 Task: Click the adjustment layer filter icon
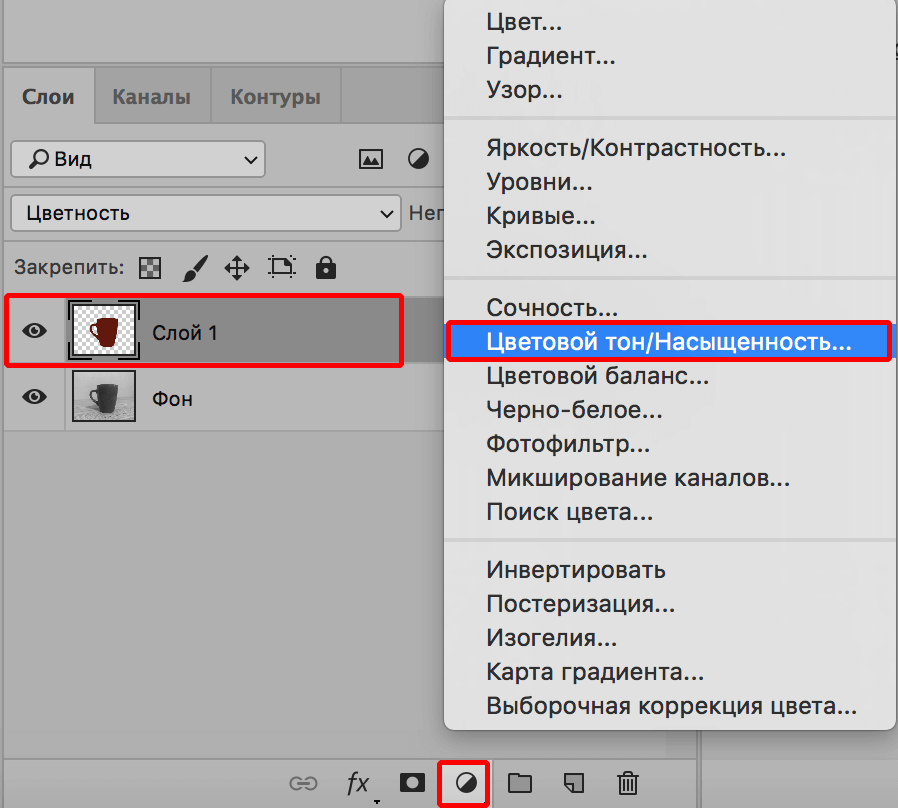(x=418, y=159)
